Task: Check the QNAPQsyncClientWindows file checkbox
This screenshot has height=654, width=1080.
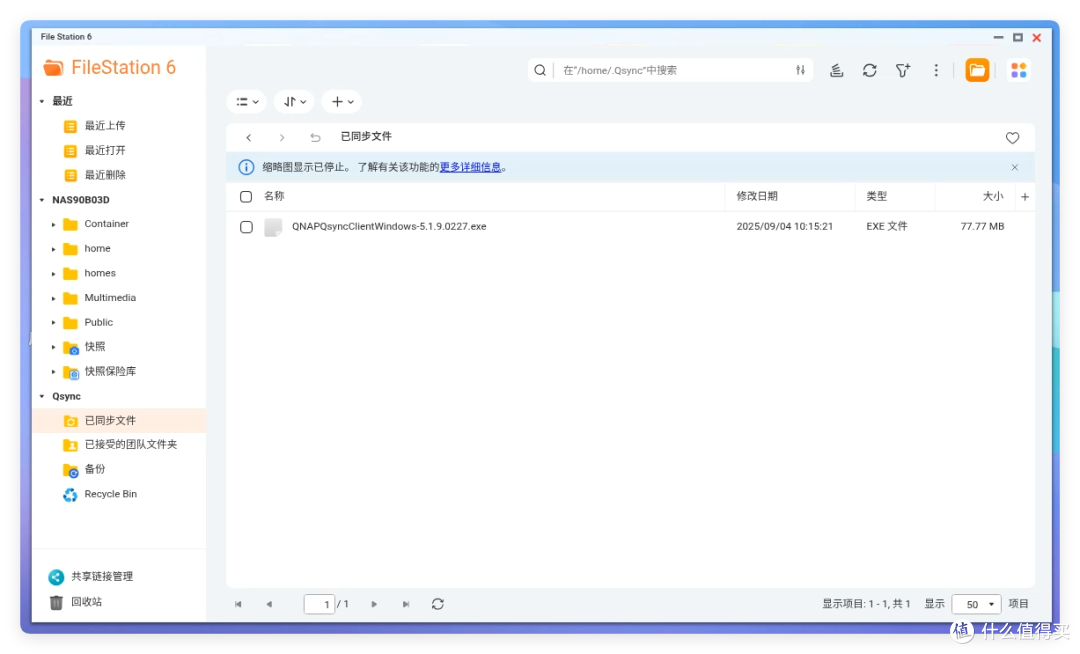Action: (246, 227)
